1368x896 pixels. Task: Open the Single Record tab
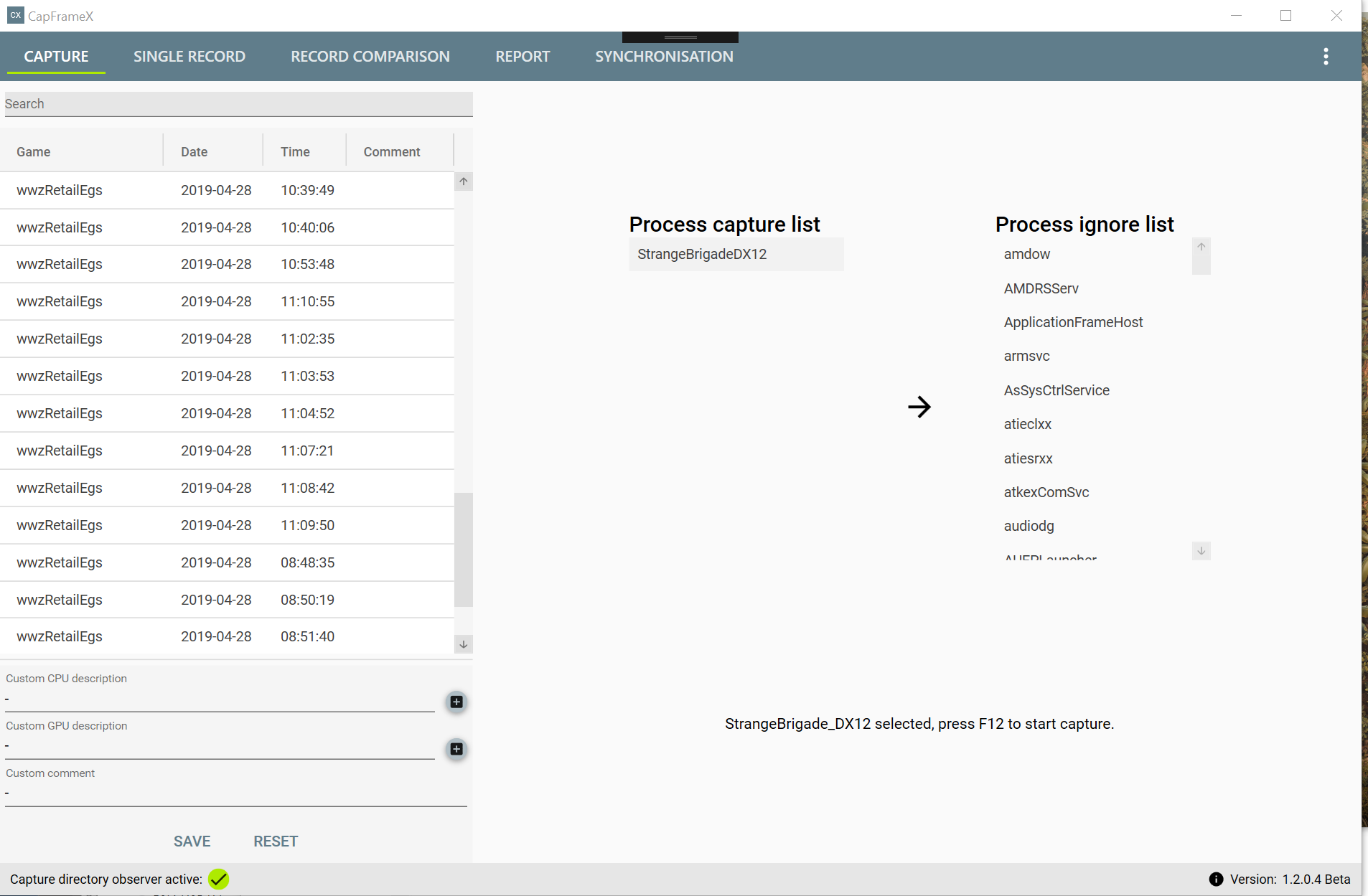(189, 57)
